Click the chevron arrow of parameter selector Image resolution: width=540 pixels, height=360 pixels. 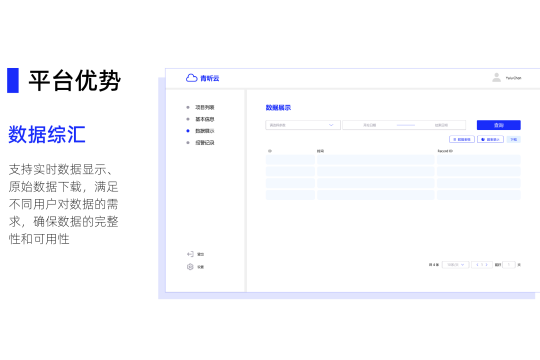click(x=331, y=125)
